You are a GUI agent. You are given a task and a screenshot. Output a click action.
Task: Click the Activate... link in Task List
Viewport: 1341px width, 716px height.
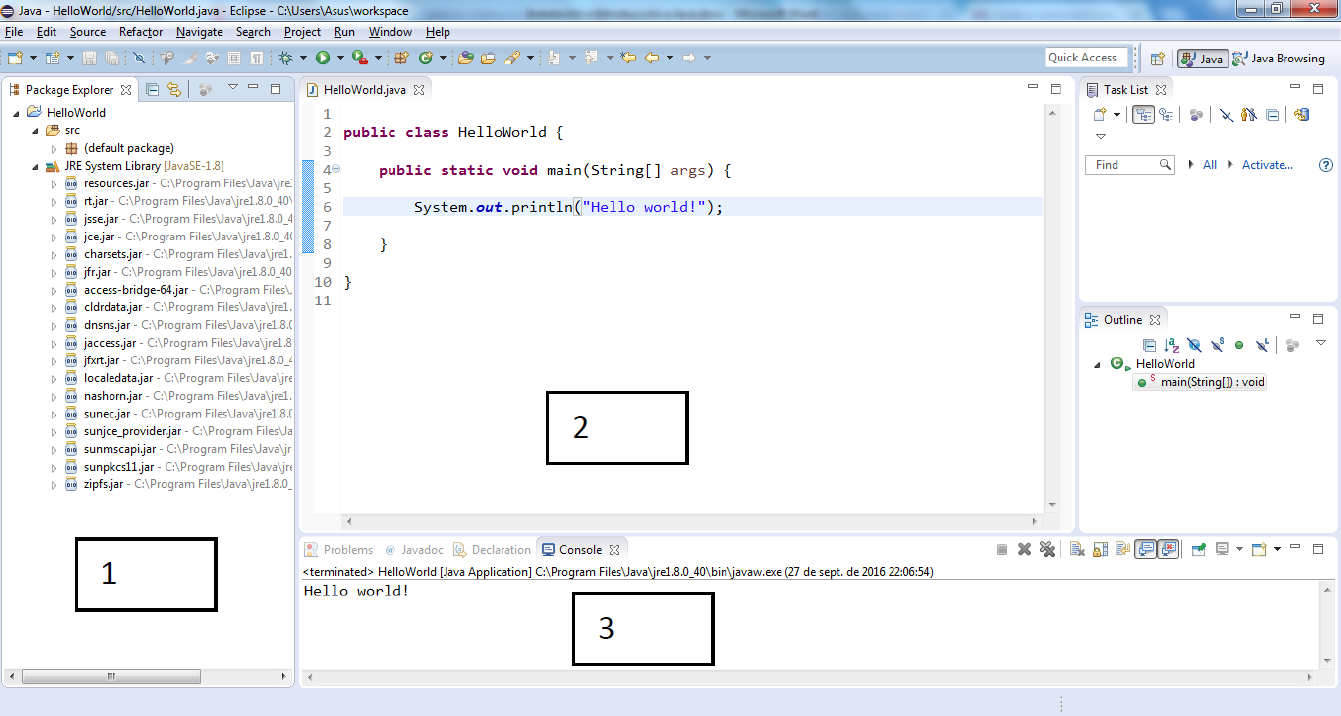(1267, 165)
